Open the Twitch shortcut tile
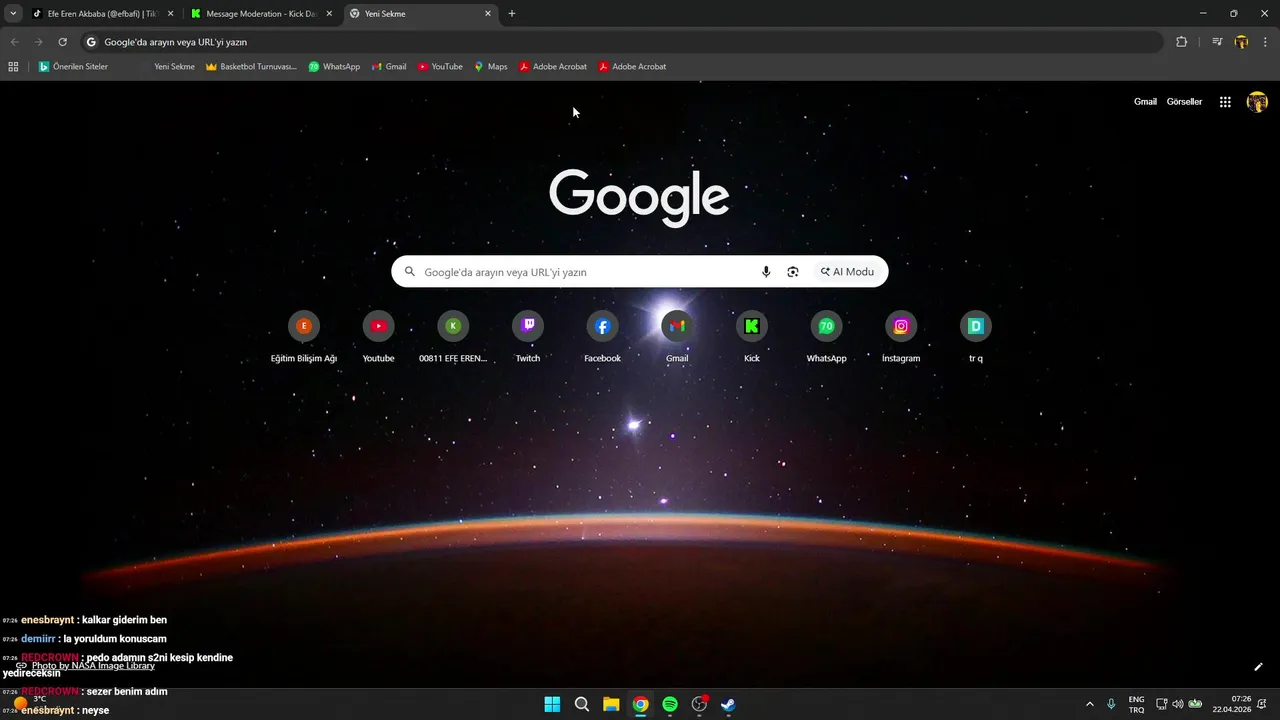Screen dimensions: 1280x720 (x=528, y=337)
